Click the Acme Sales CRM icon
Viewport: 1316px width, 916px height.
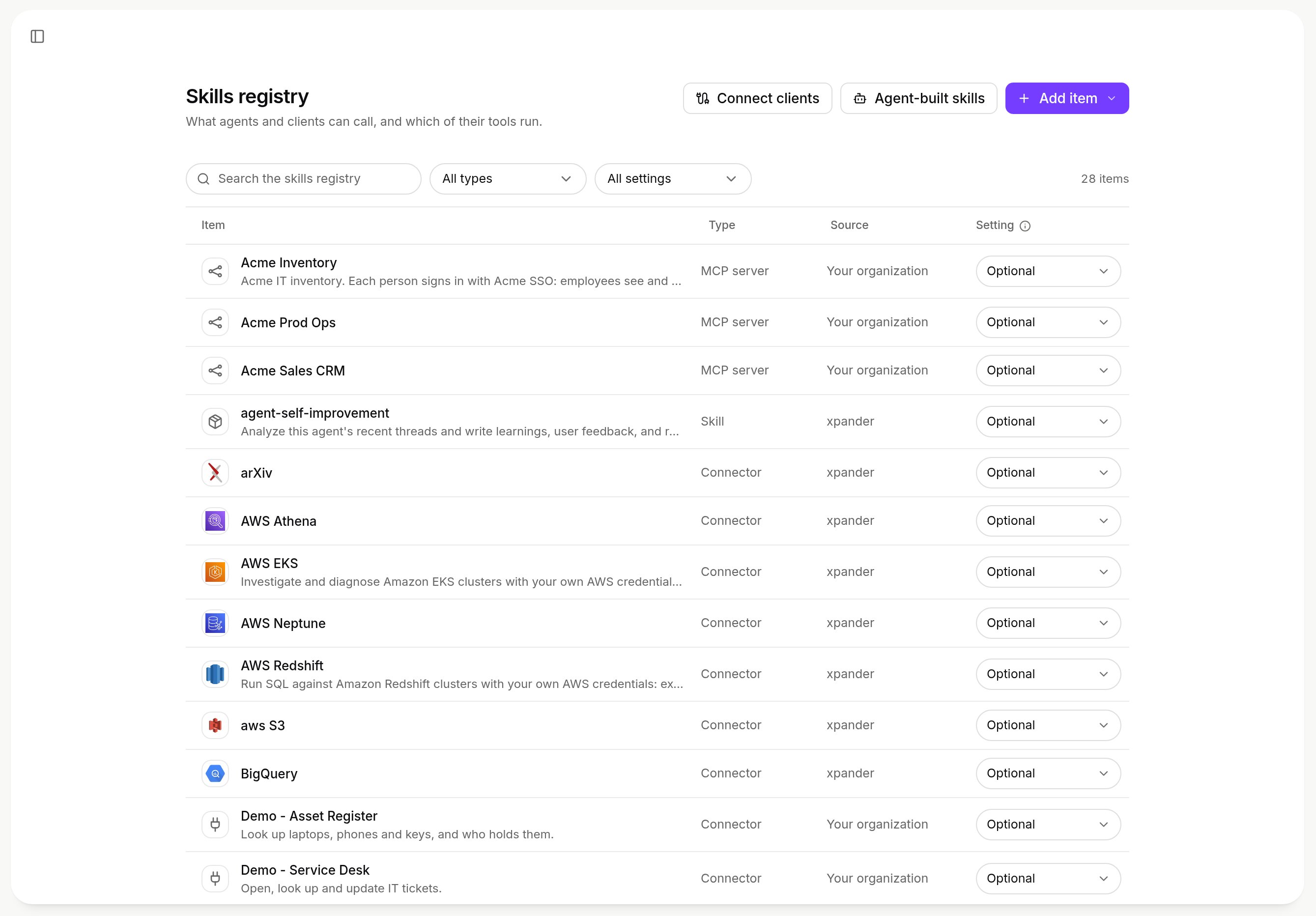click(215, 371)
